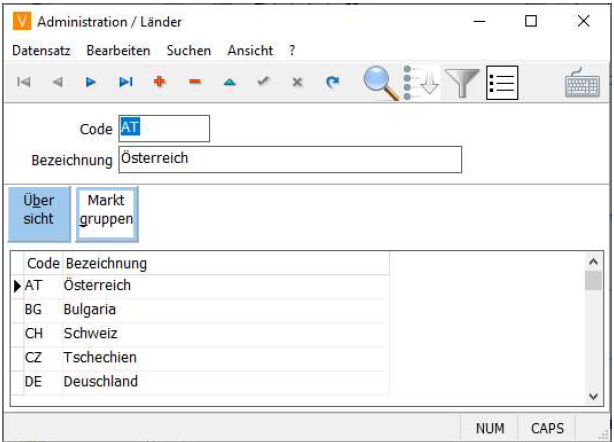
Task: Go to the first record
Action: pyautogui.click(x=23, y=83)
